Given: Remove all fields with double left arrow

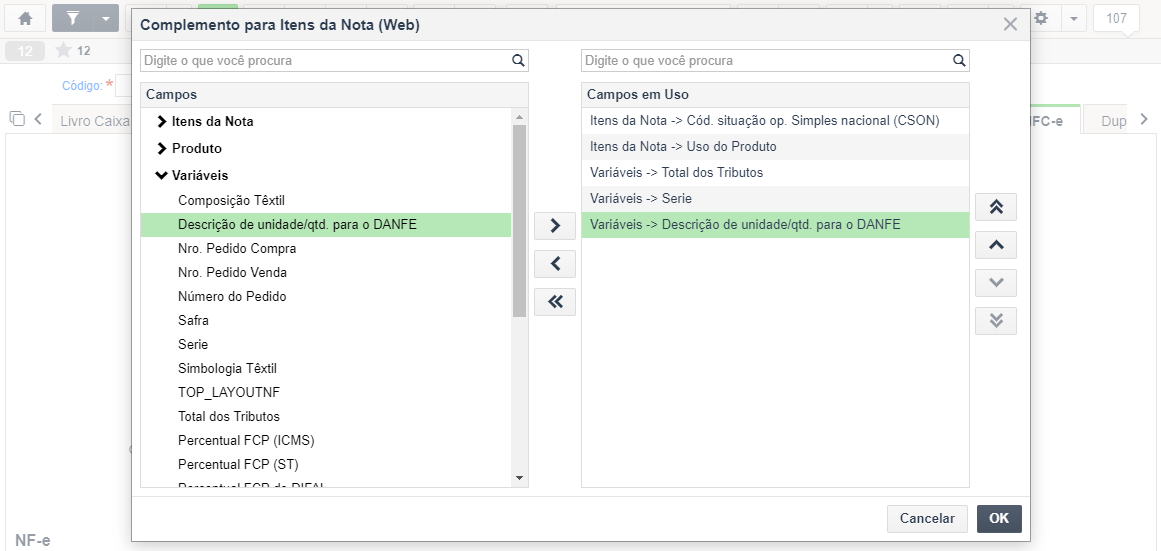Looking at the screenshot, I should 555,301.
